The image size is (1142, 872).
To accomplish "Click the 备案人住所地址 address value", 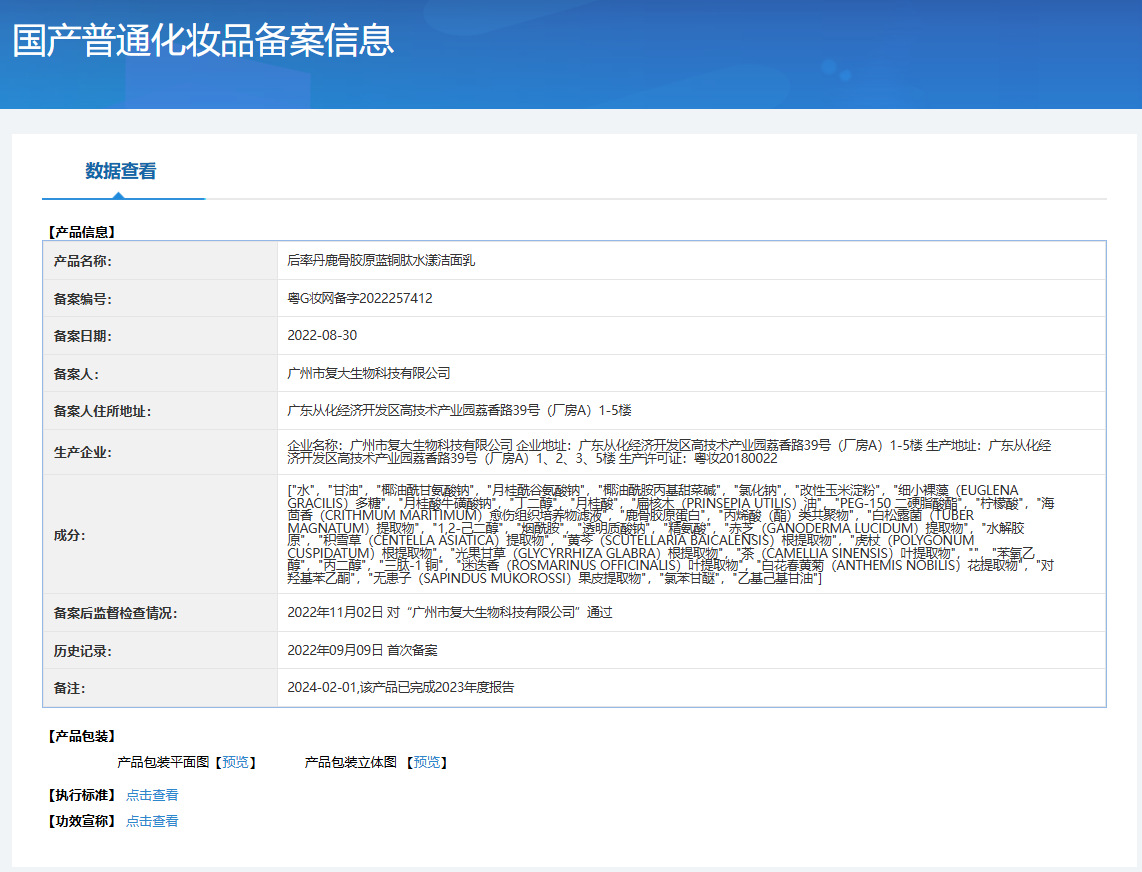I will click(459, 410).
